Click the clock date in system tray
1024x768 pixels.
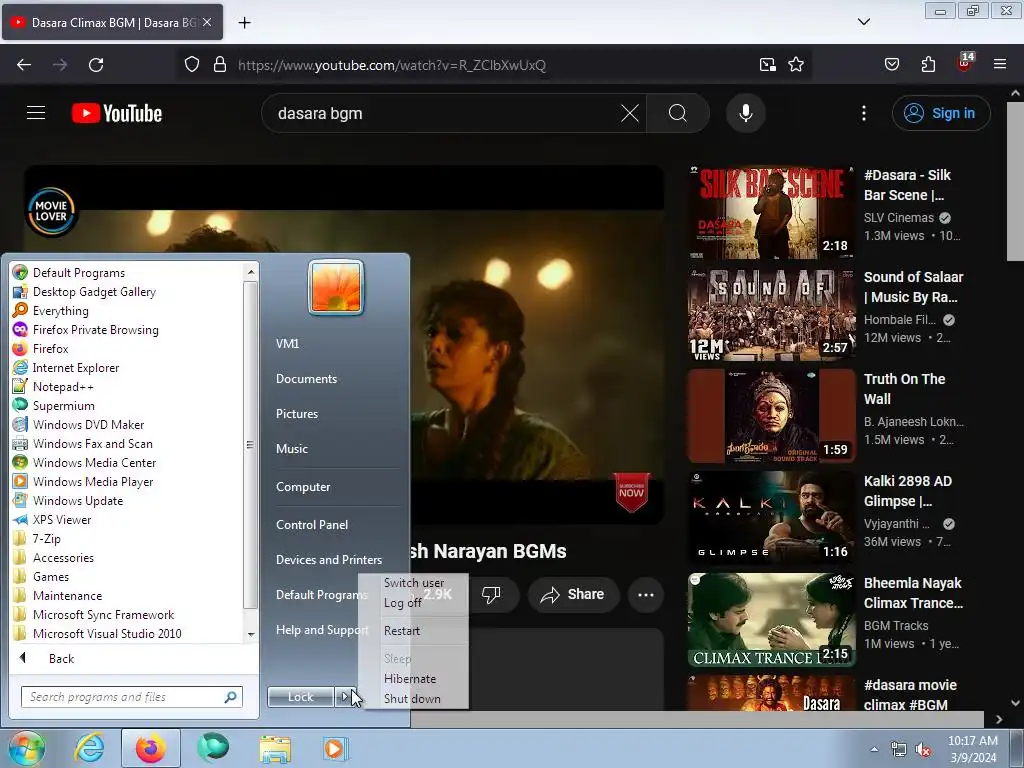tap(972, 749)
